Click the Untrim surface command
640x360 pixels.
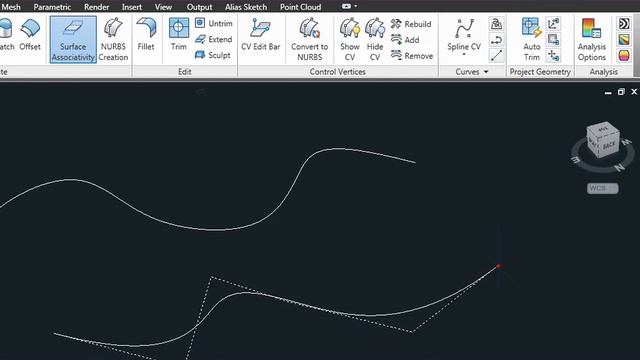[213, 23]
